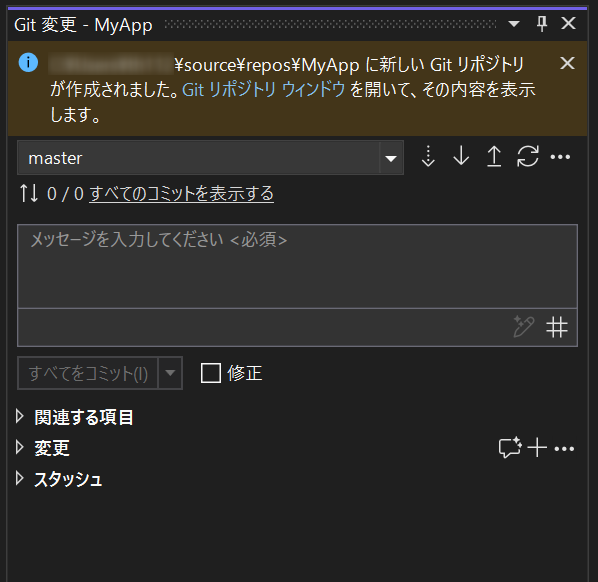Click the Pull down-arrow icon
This screenshot has width=598, height=582.
[461, 156]
